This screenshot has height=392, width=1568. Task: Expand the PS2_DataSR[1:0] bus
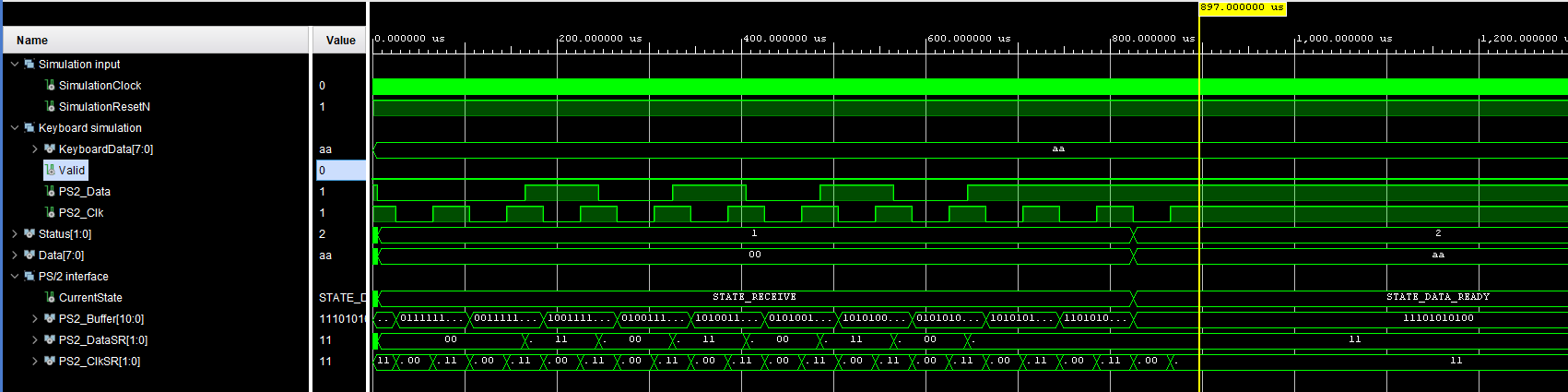[x=35, y=340]
